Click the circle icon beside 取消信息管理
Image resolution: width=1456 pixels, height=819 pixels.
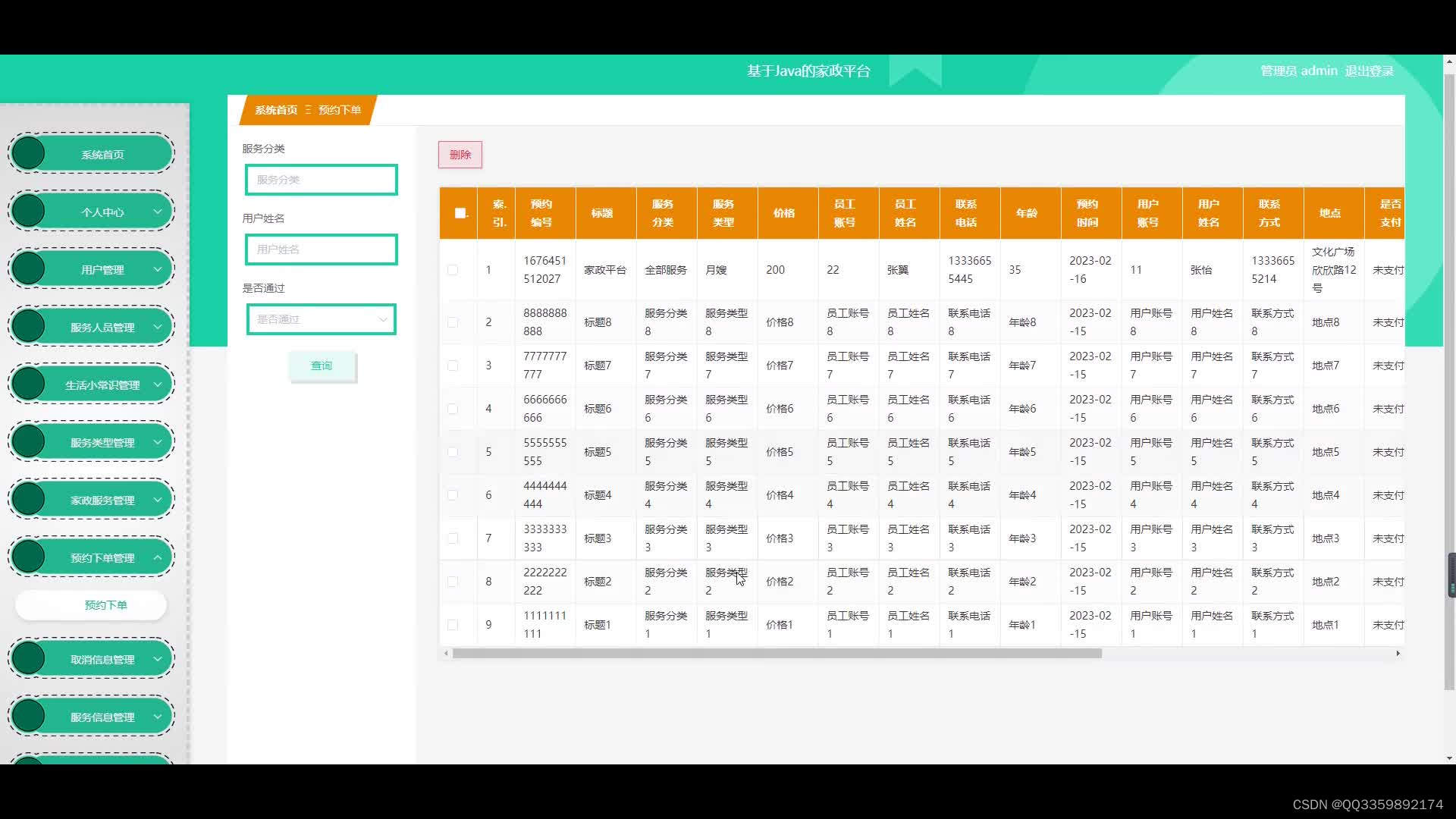[29, 659]
